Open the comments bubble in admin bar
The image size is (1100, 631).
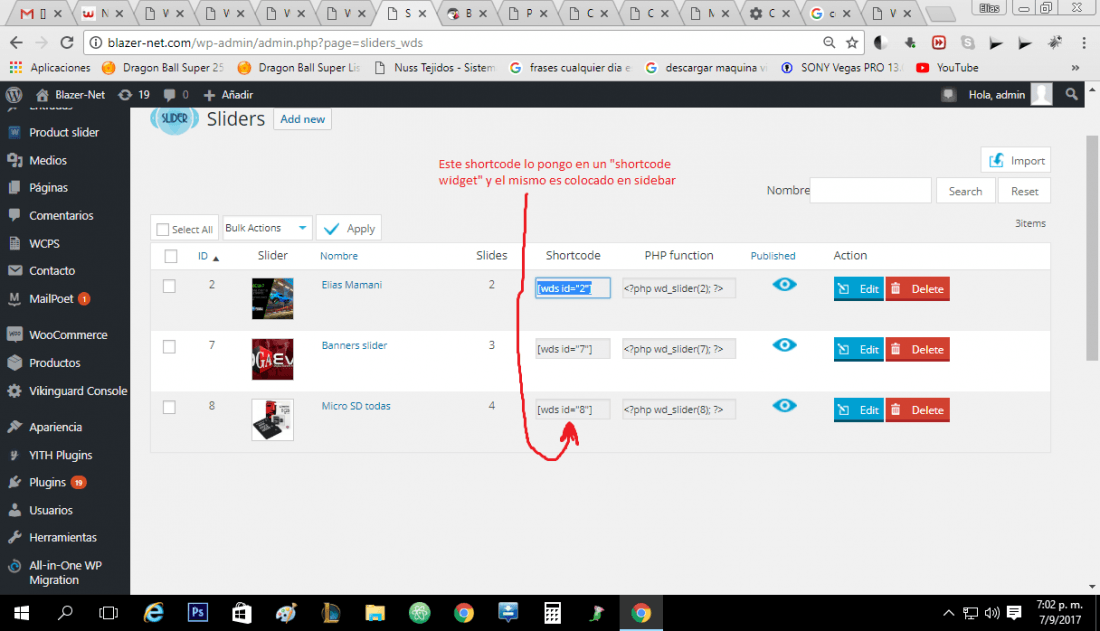click(176, 95)
